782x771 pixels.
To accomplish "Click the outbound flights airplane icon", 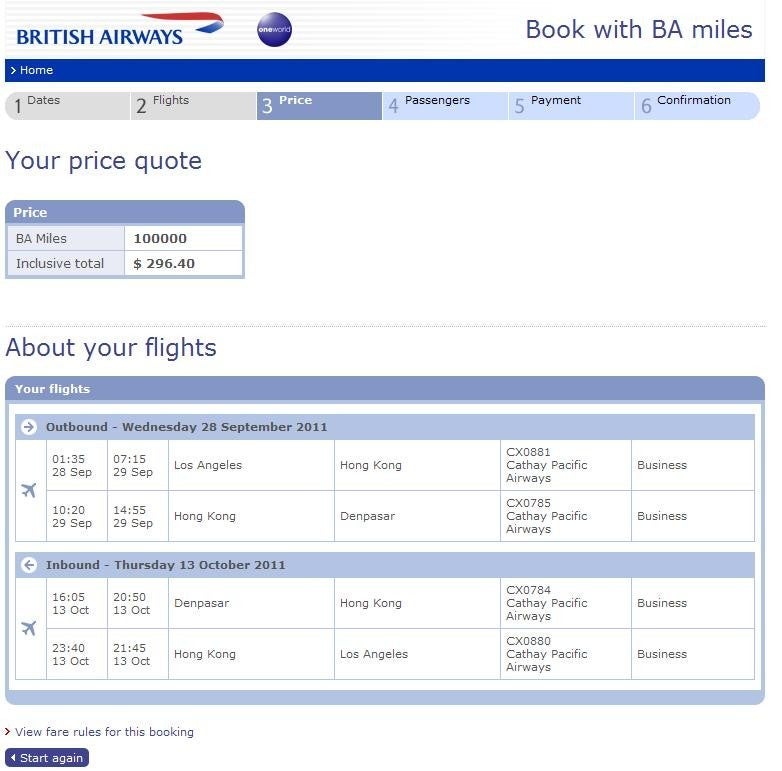I will click(29, 490).
